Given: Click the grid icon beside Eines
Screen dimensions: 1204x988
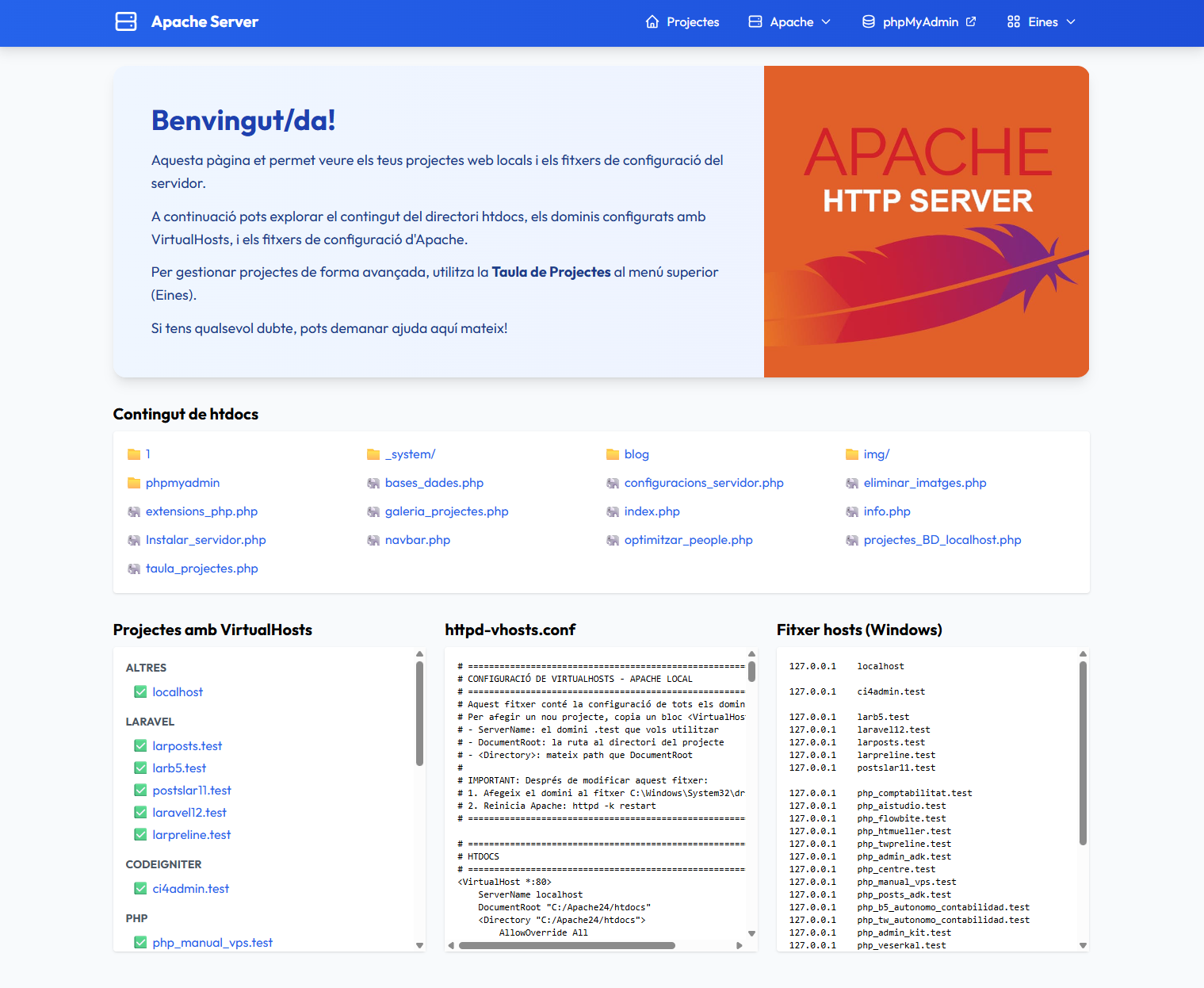Looking at the screenshot, I should tap(1013, 21).
